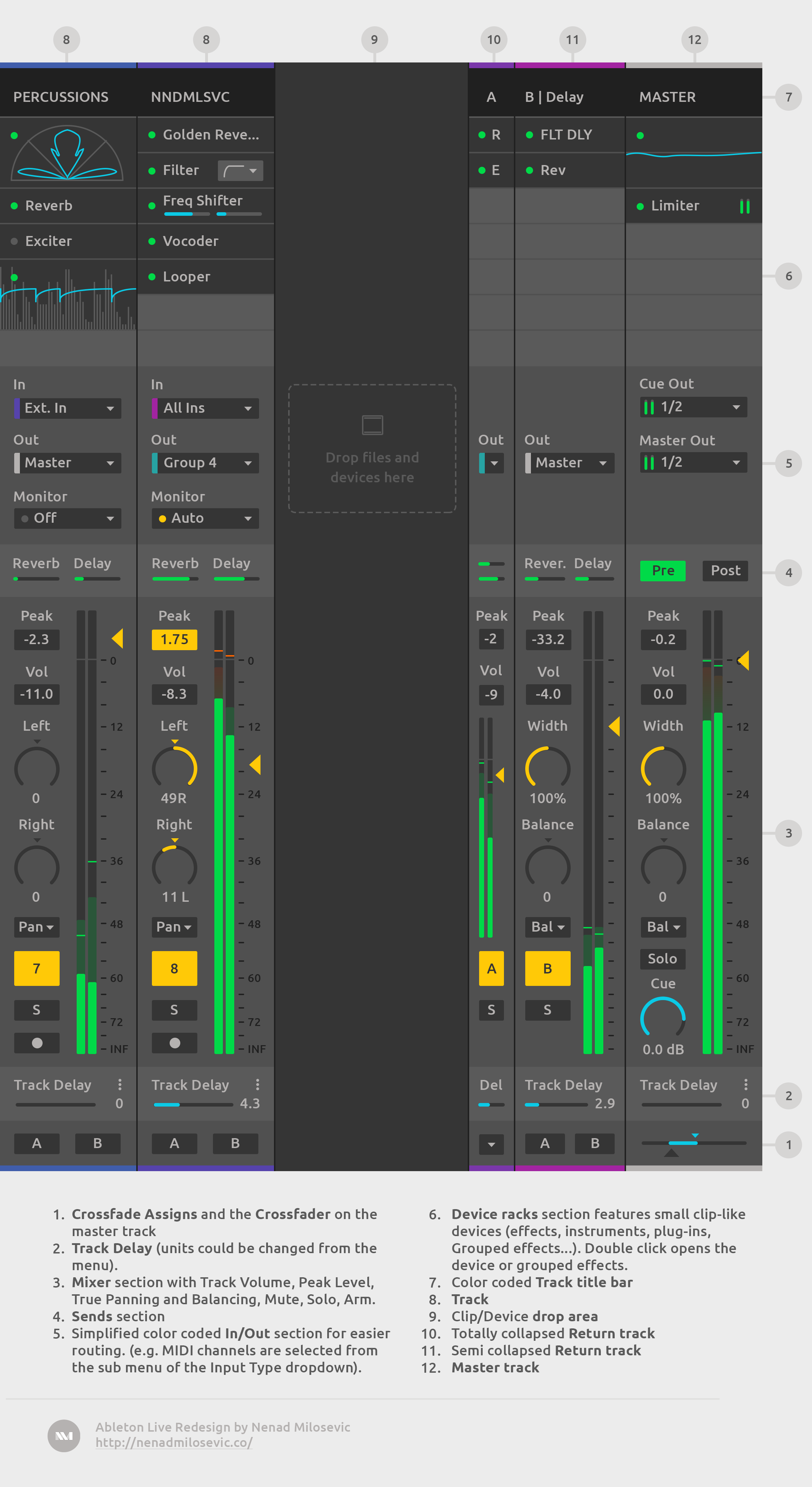Solo the B Delay return track
812x1487 pixels.
(x=547, y=1010)
